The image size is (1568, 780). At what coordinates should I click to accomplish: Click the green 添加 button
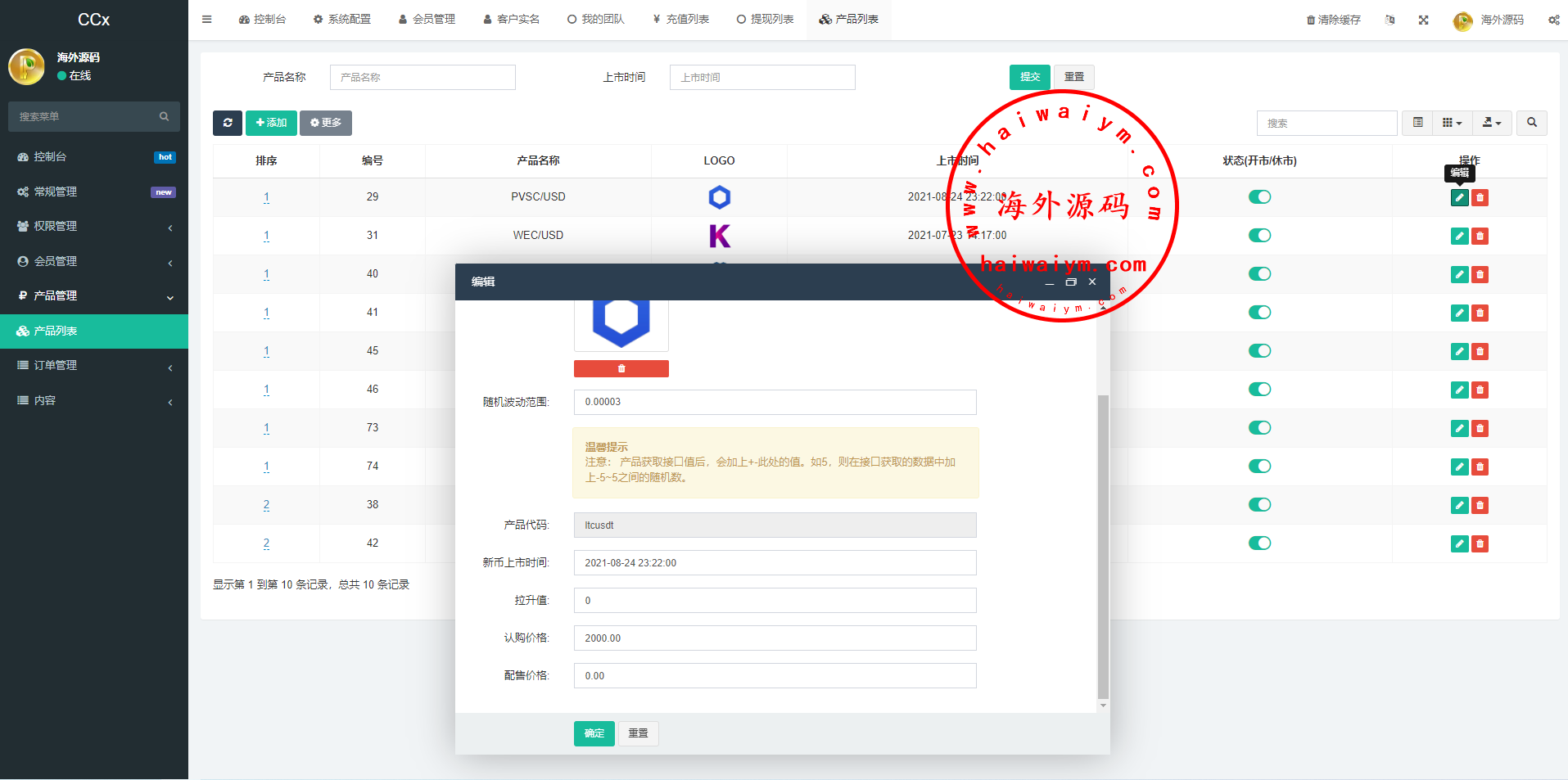(271, 123)
